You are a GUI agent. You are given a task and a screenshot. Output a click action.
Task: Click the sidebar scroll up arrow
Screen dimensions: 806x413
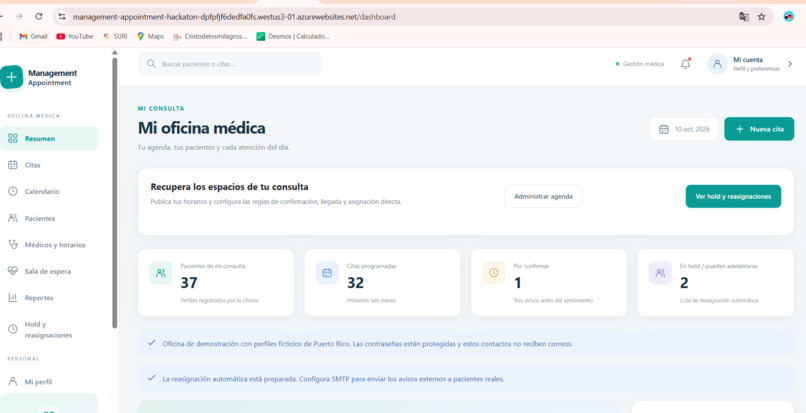tap(115, 53)
